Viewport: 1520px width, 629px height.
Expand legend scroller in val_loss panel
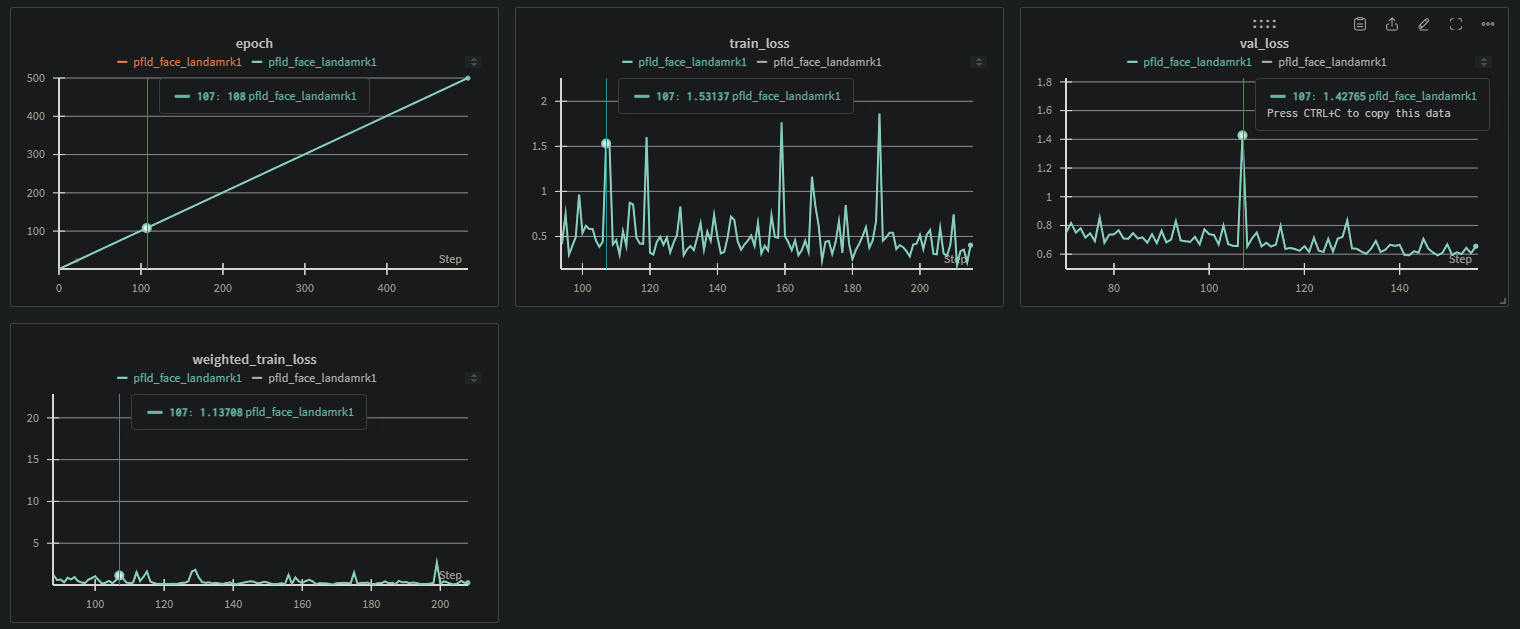pos(1483,62)
